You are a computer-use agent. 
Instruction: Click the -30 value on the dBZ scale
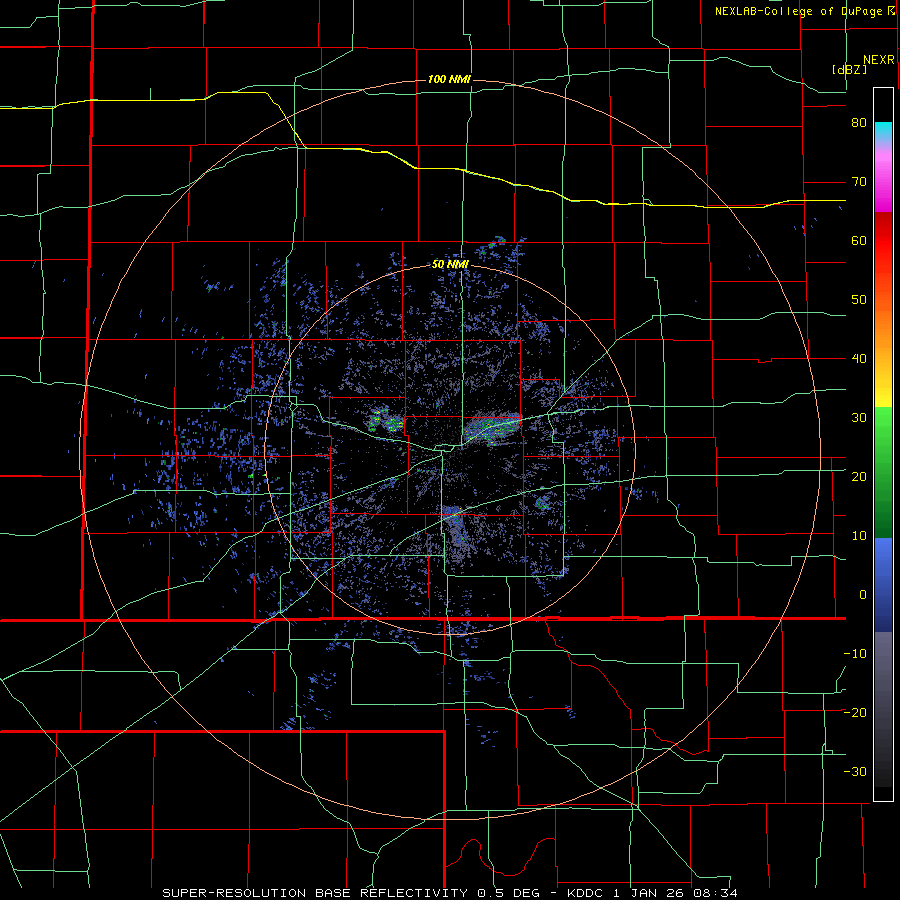coord(855,772)
